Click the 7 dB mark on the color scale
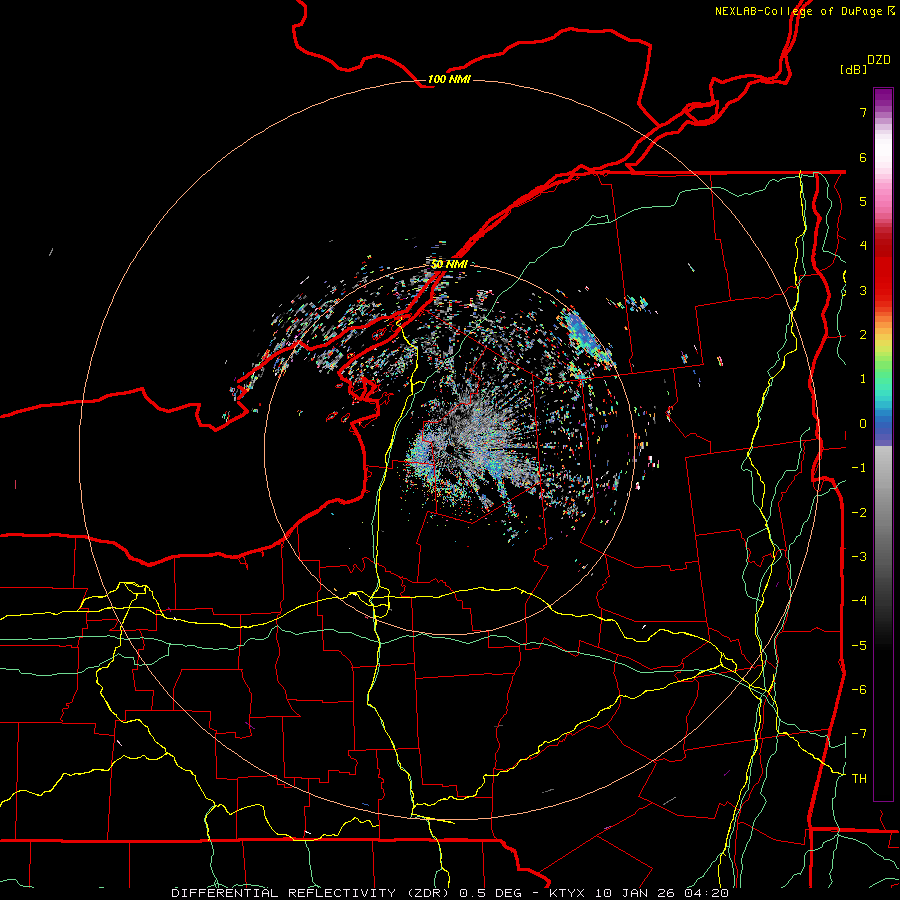The width and height of the screenshot is (900, 900). (863, 112)
